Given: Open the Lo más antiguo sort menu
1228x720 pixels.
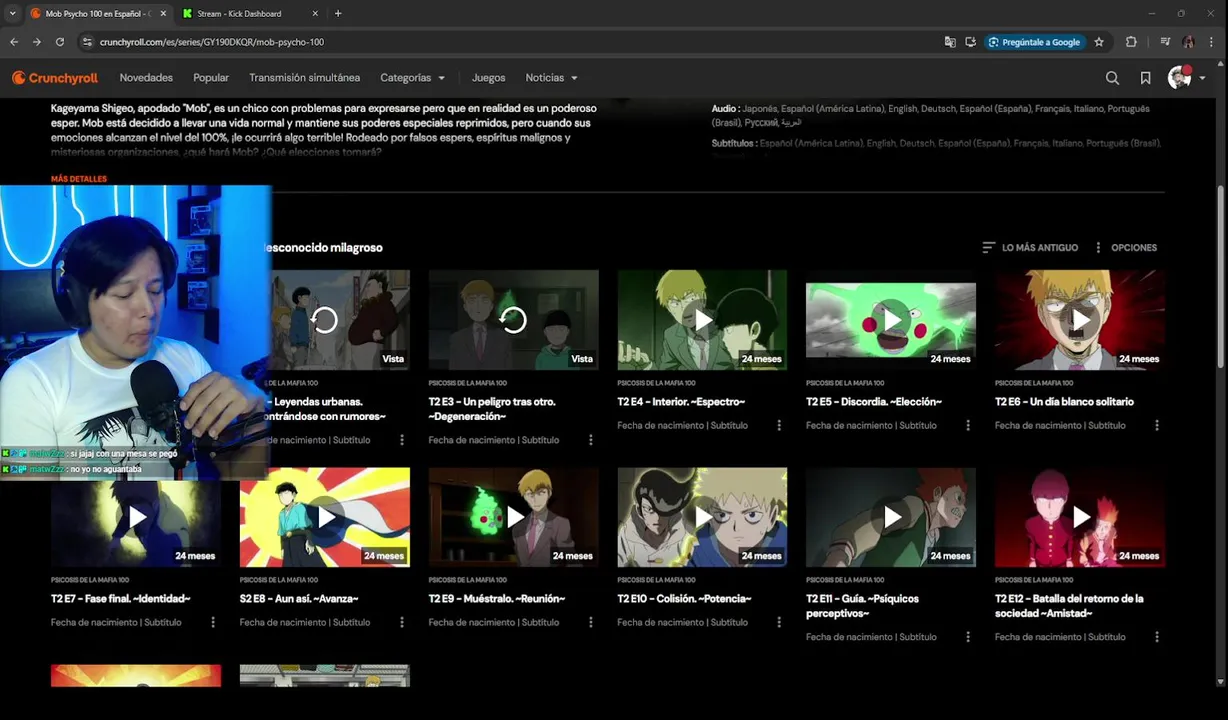Looking at the screenshot, I should pyautogui.click(x=1030, y=248).
